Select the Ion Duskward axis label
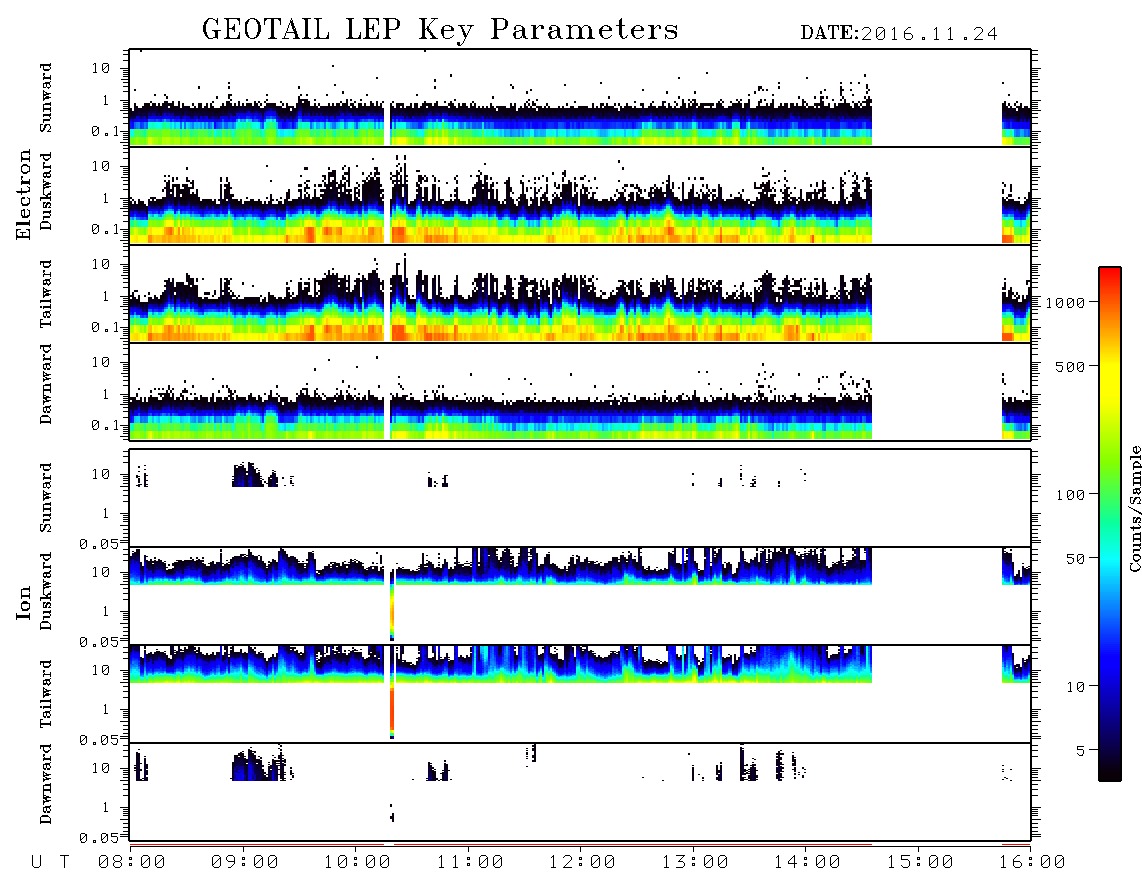This screenshot has height=880, width=1142. 46,591
